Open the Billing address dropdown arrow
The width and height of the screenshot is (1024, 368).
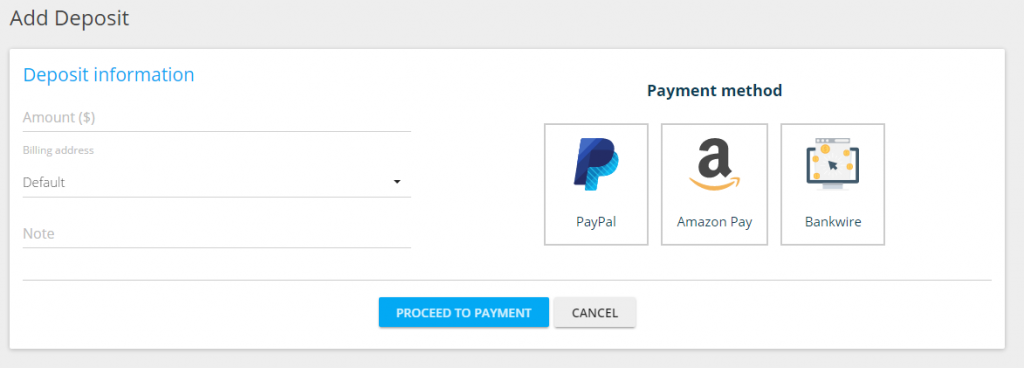396,182
